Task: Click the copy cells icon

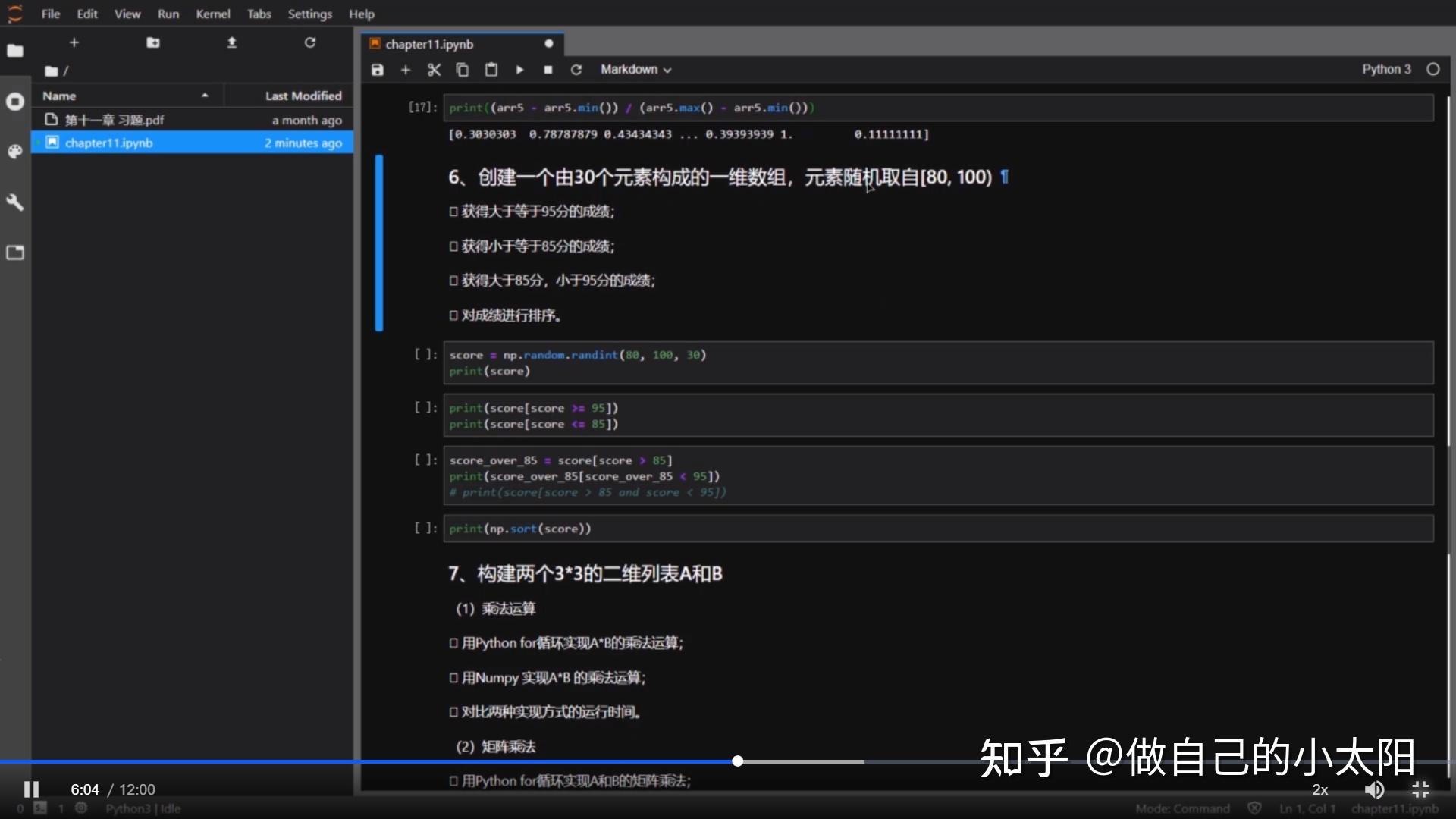Action: click(x=462, y=70)
